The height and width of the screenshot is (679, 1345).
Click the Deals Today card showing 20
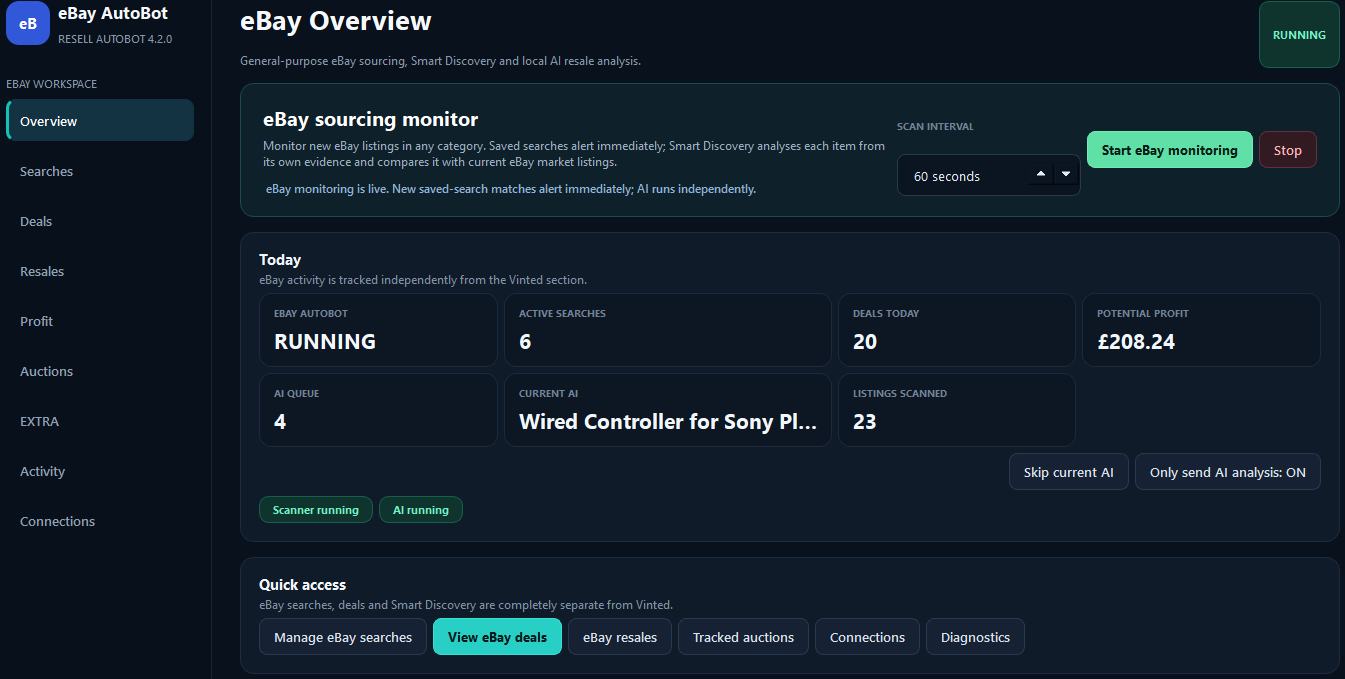point(957,330)
